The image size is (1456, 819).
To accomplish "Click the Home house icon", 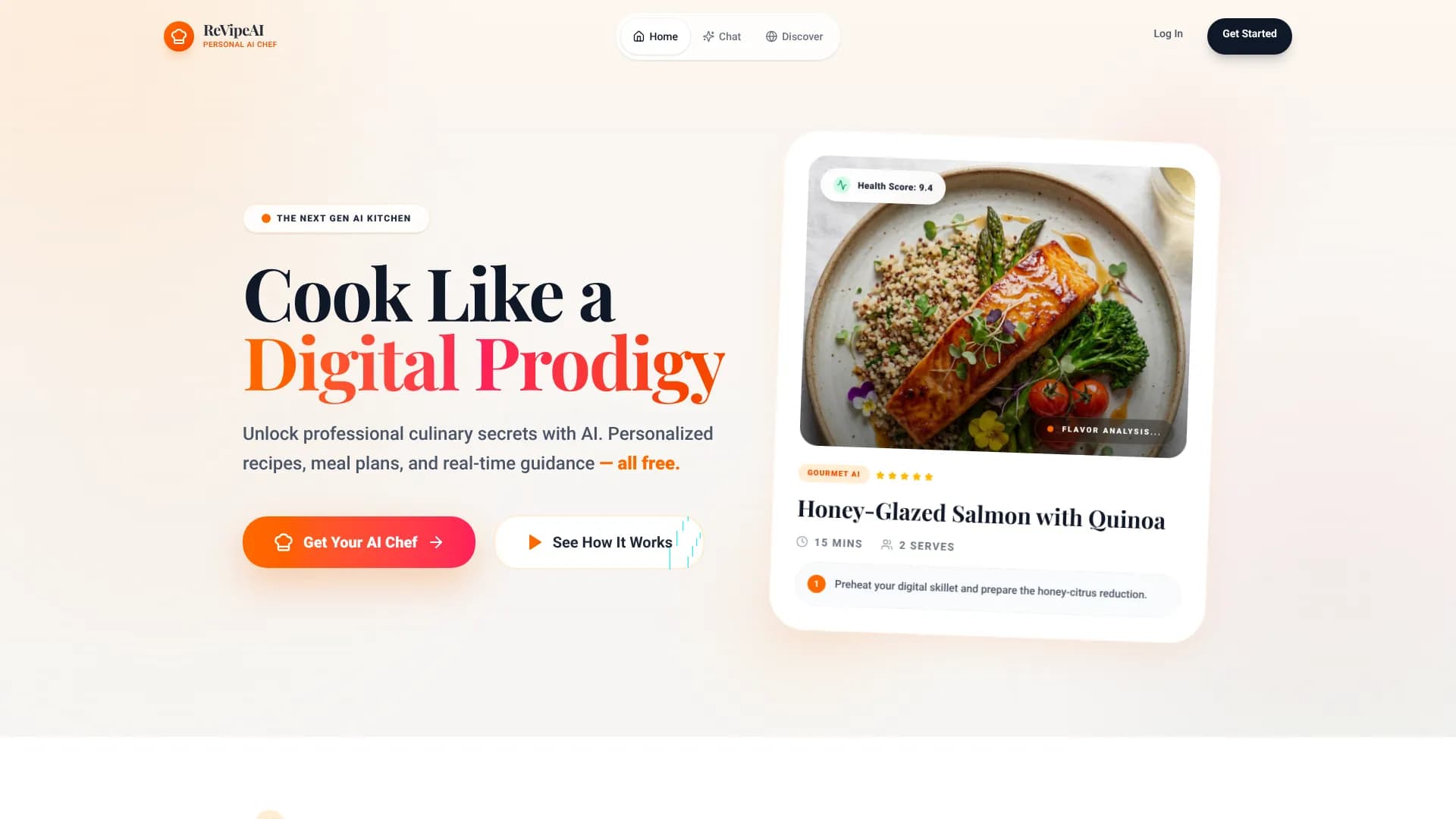I will coord(639,36).
